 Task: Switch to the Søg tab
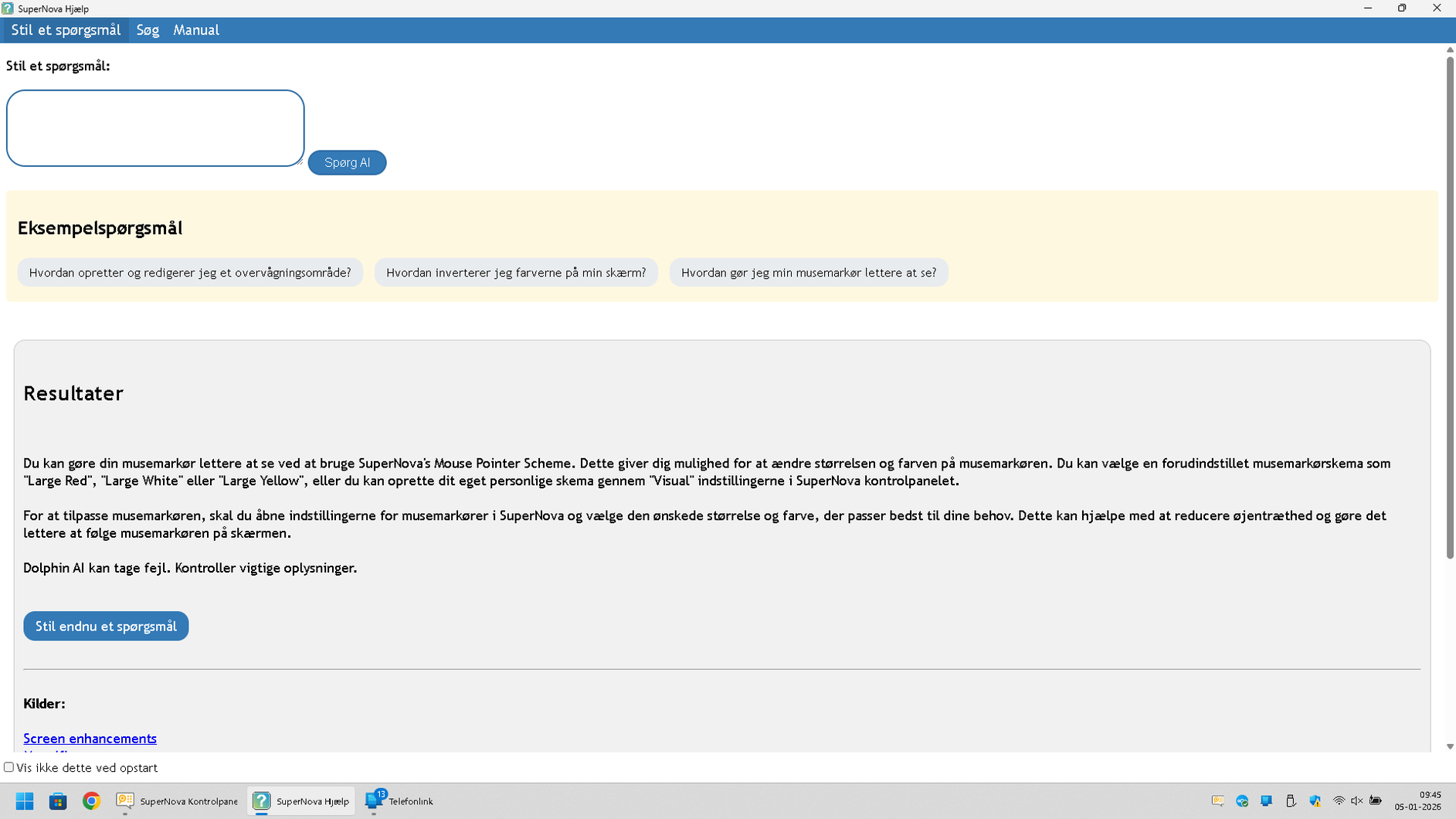pos(147,30)
